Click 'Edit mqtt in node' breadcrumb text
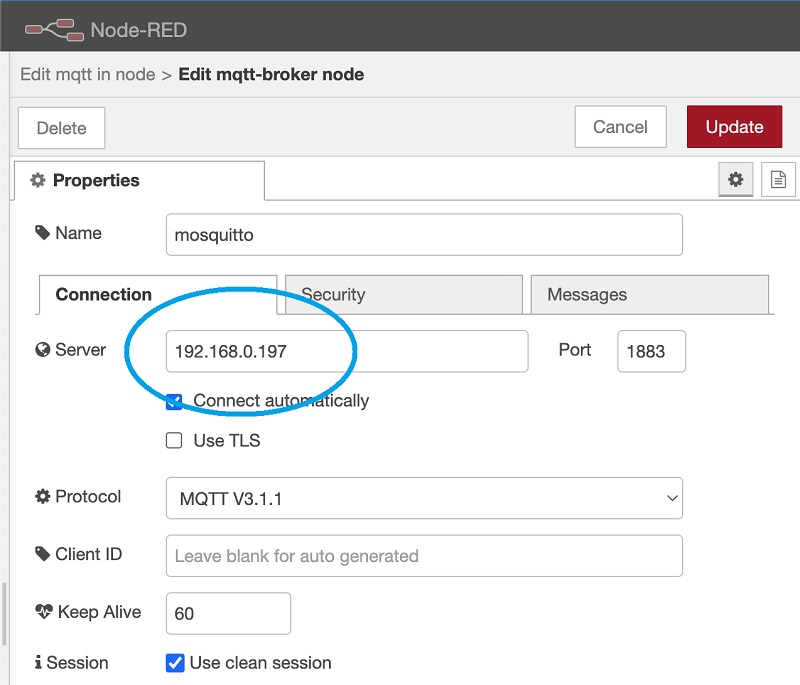Viewport: 800px width, 685px height. click(88, 74)
